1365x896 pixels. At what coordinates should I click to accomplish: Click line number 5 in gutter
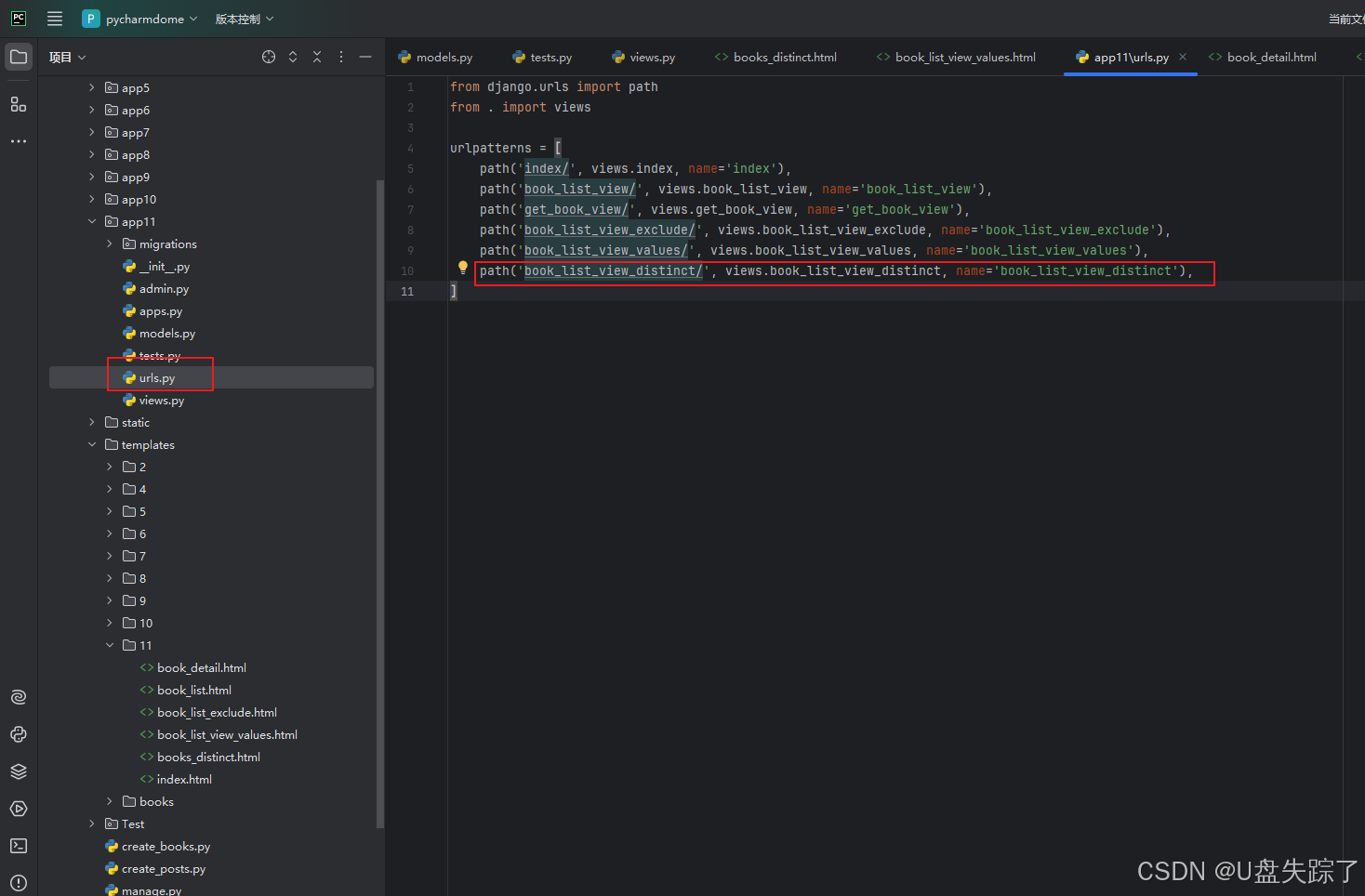click(410, 168)
